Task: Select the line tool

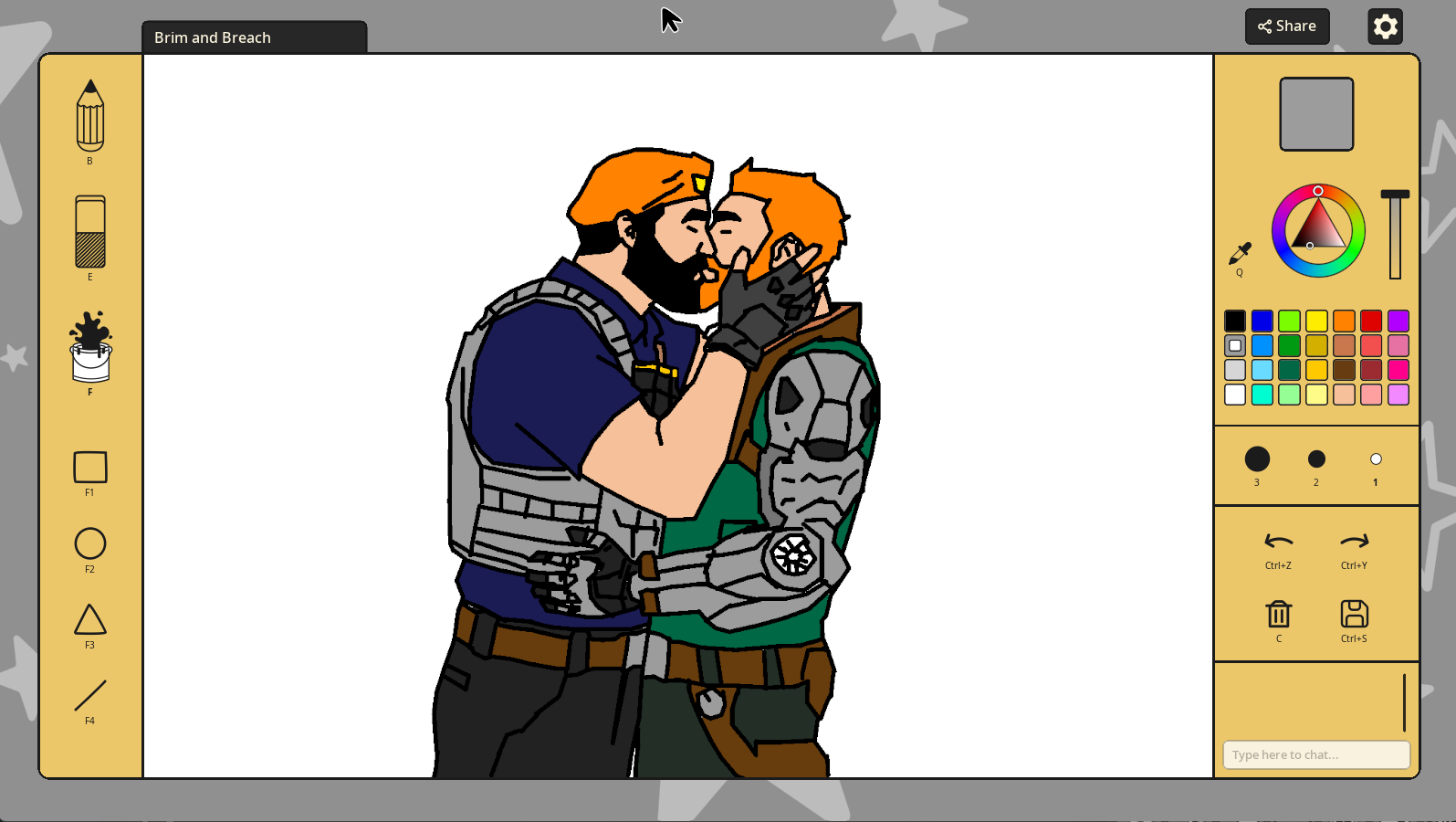Action: pos(90,695)
